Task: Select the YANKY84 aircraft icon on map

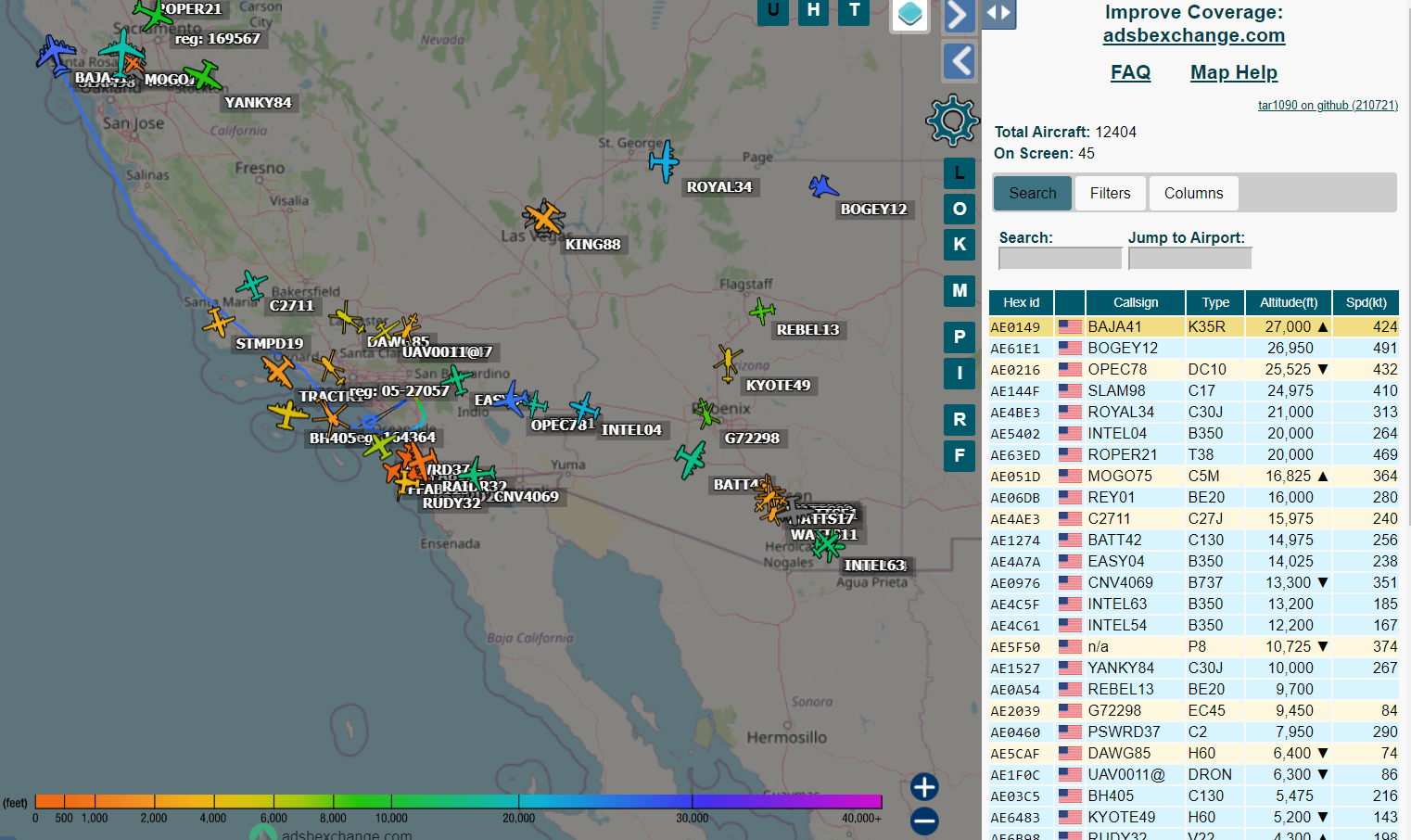Action: [202, 75]
